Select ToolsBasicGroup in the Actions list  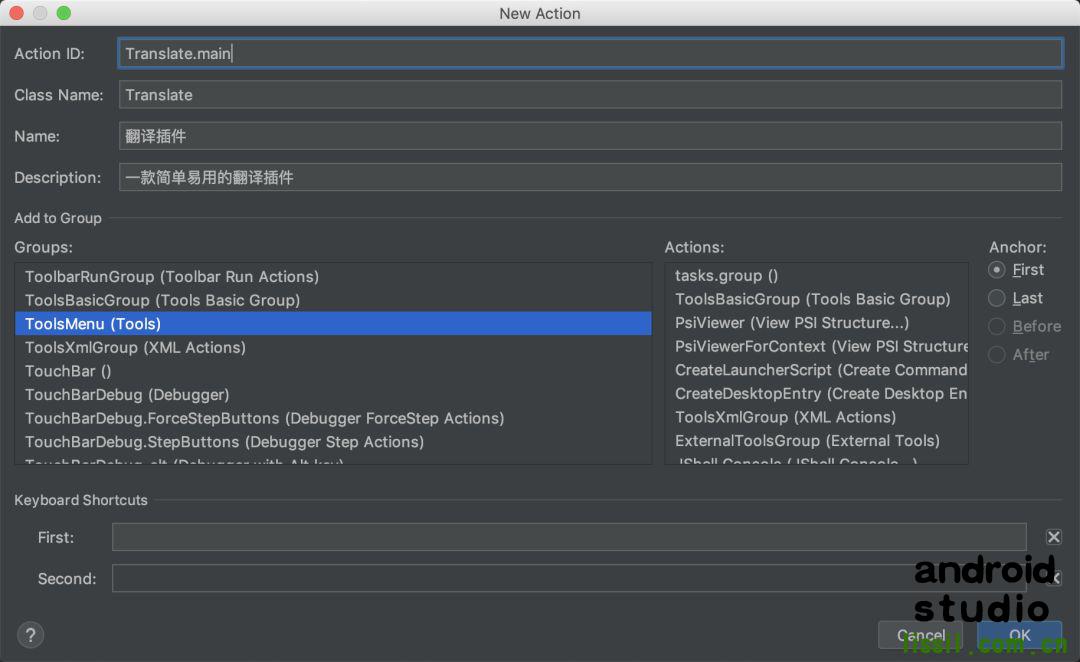coord(816,298)
